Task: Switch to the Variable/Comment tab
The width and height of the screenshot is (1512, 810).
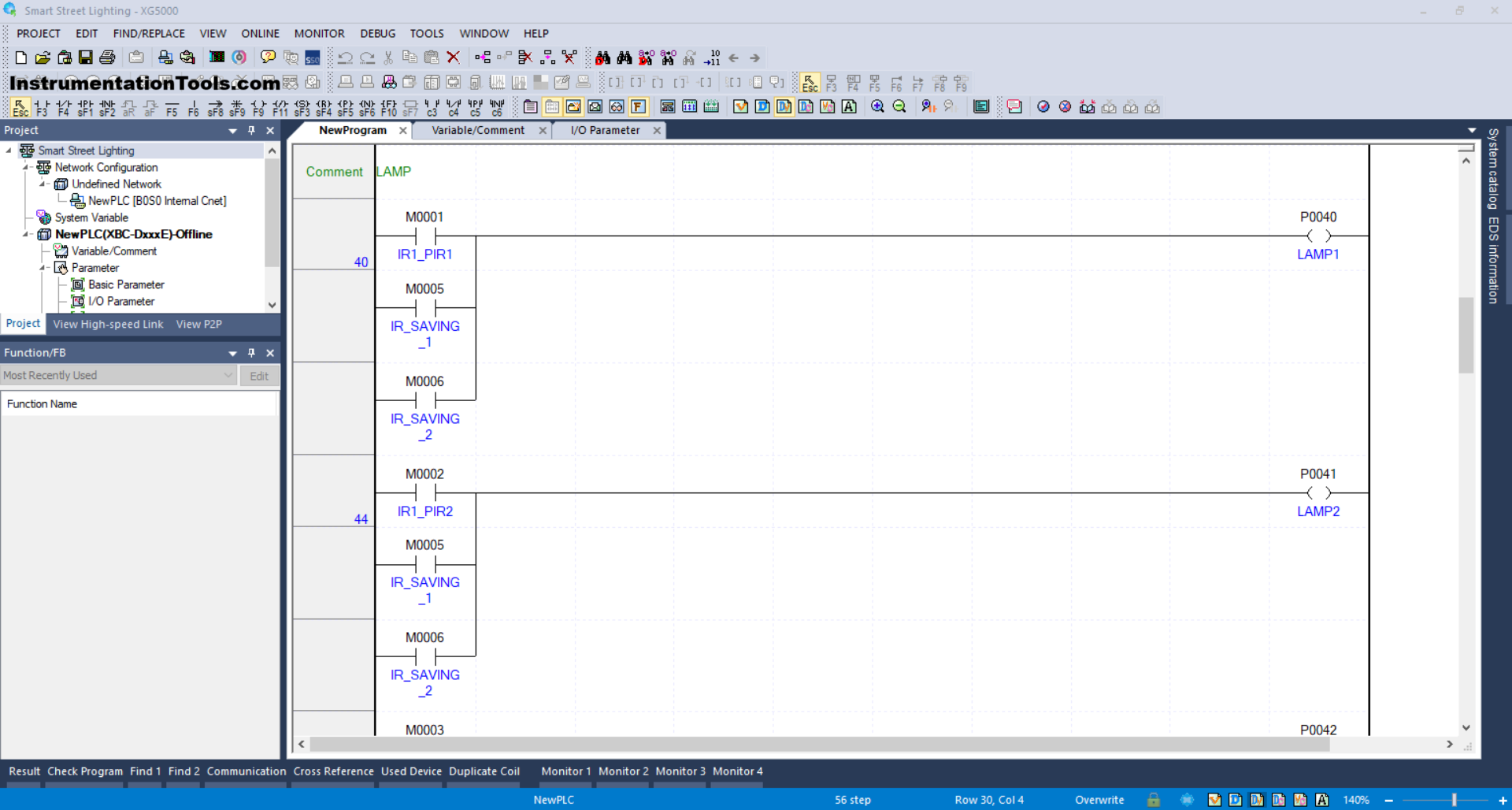Action: pos(476,130)
